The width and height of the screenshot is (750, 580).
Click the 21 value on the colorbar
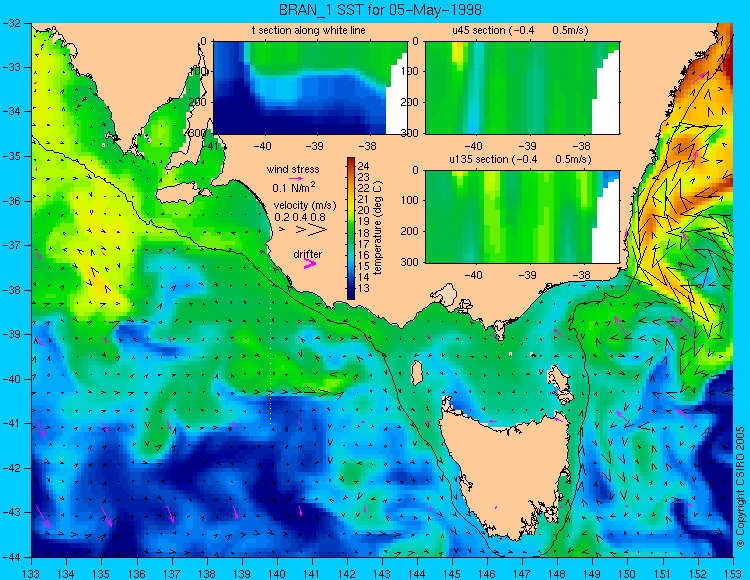[363, 199]
